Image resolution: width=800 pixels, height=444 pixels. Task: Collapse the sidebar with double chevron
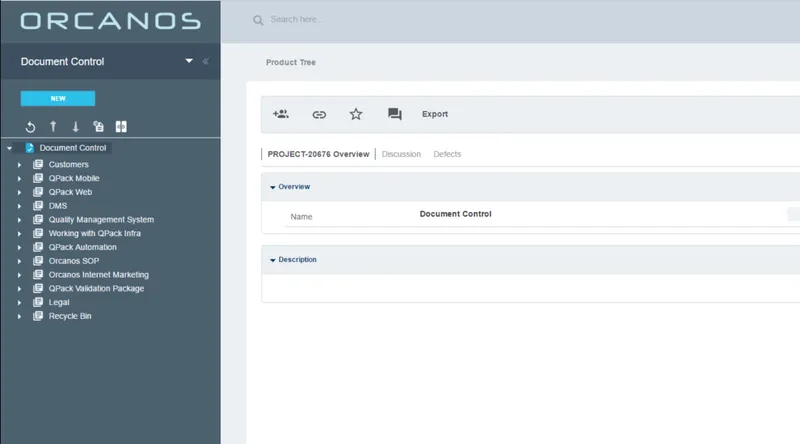pos(206,61)
